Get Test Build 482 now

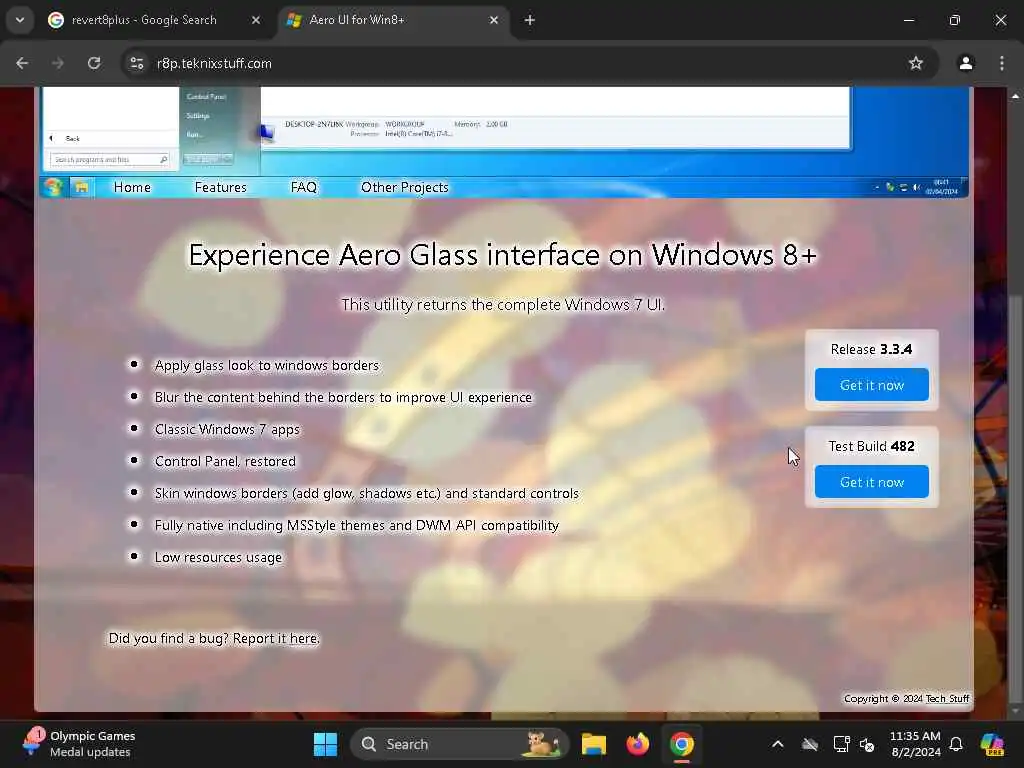(872, 482)
